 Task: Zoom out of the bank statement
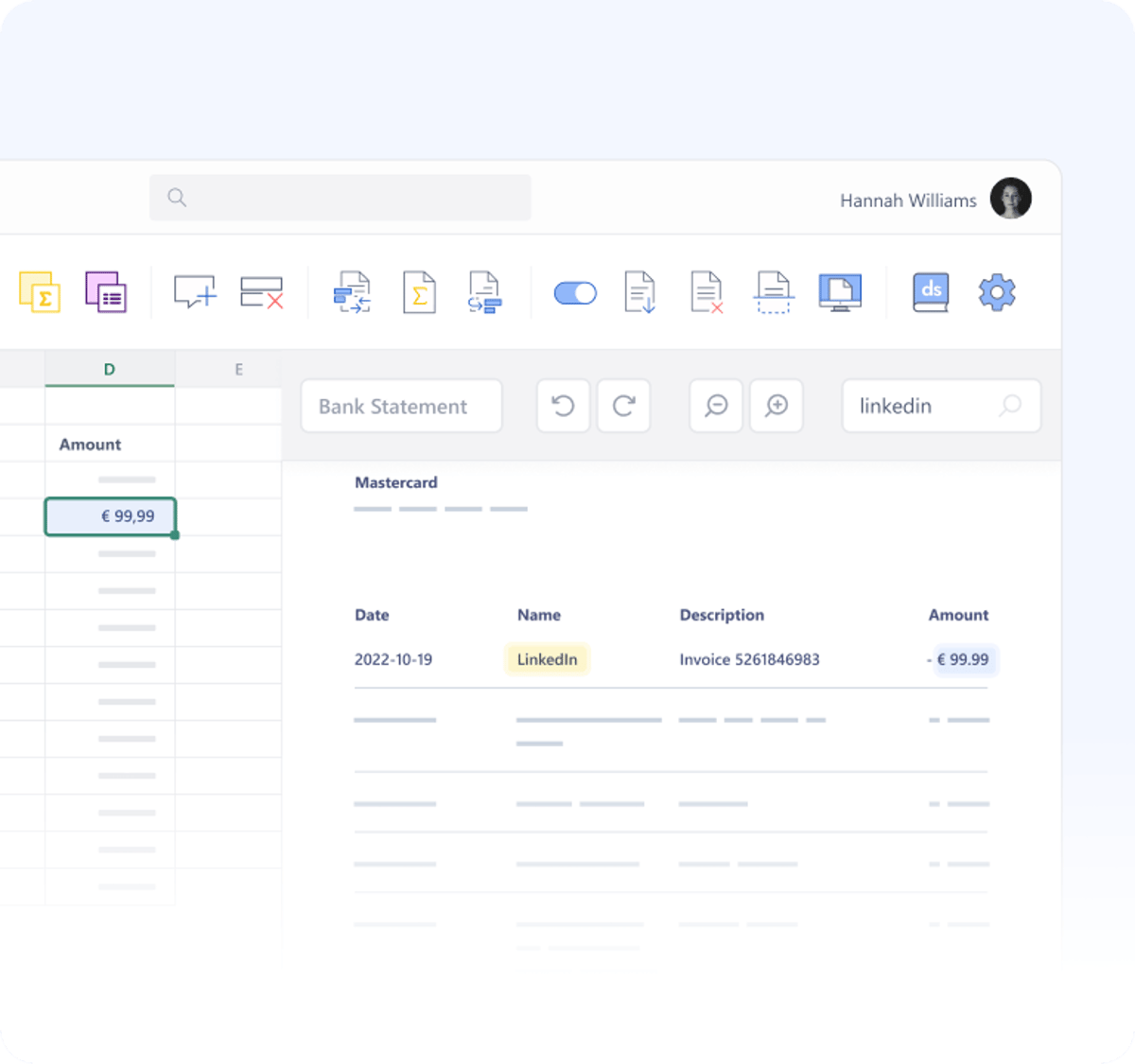[716, 406]
